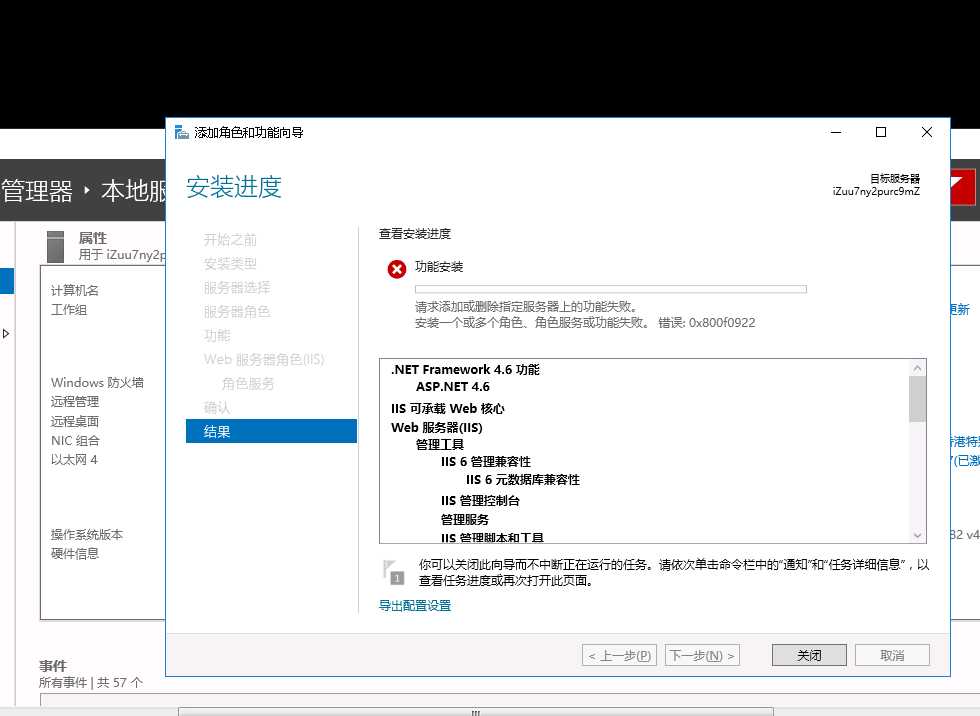Select the 安装类型 wizard step

(230, 264)
